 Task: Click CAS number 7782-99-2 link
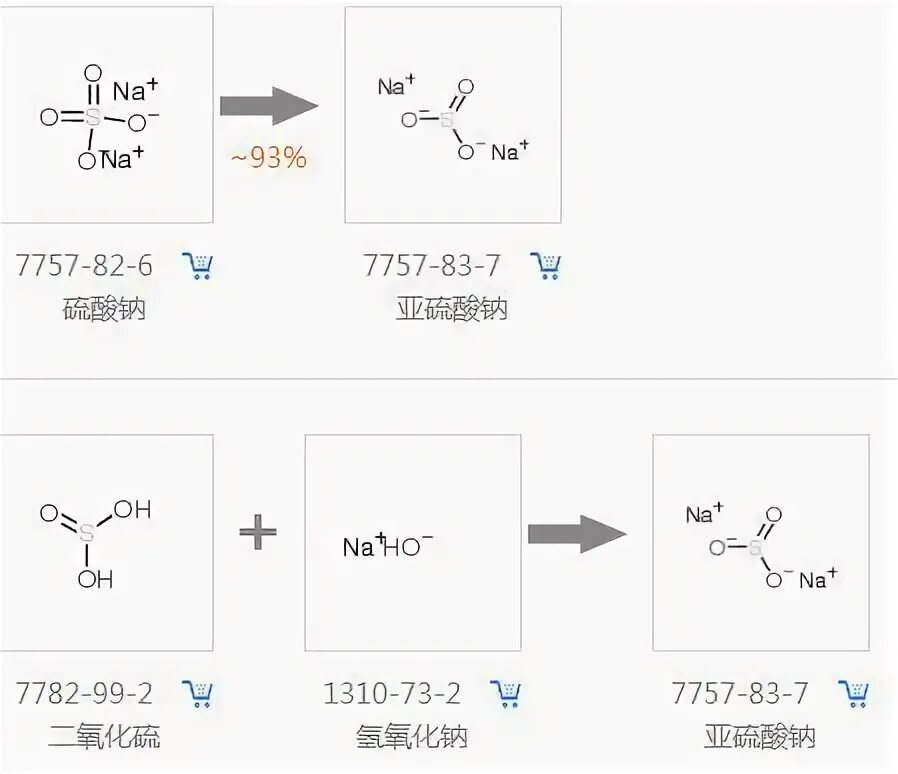click(84, 693)
